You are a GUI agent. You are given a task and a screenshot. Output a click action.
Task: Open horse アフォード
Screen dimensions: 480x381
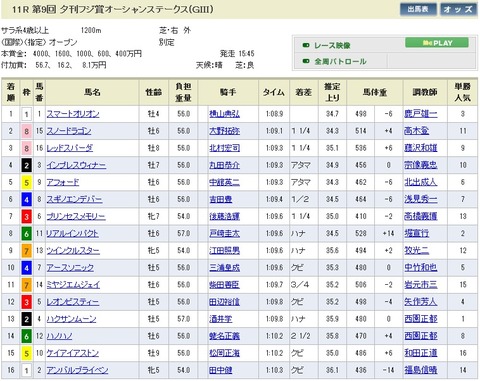click(x=63, y=182)
